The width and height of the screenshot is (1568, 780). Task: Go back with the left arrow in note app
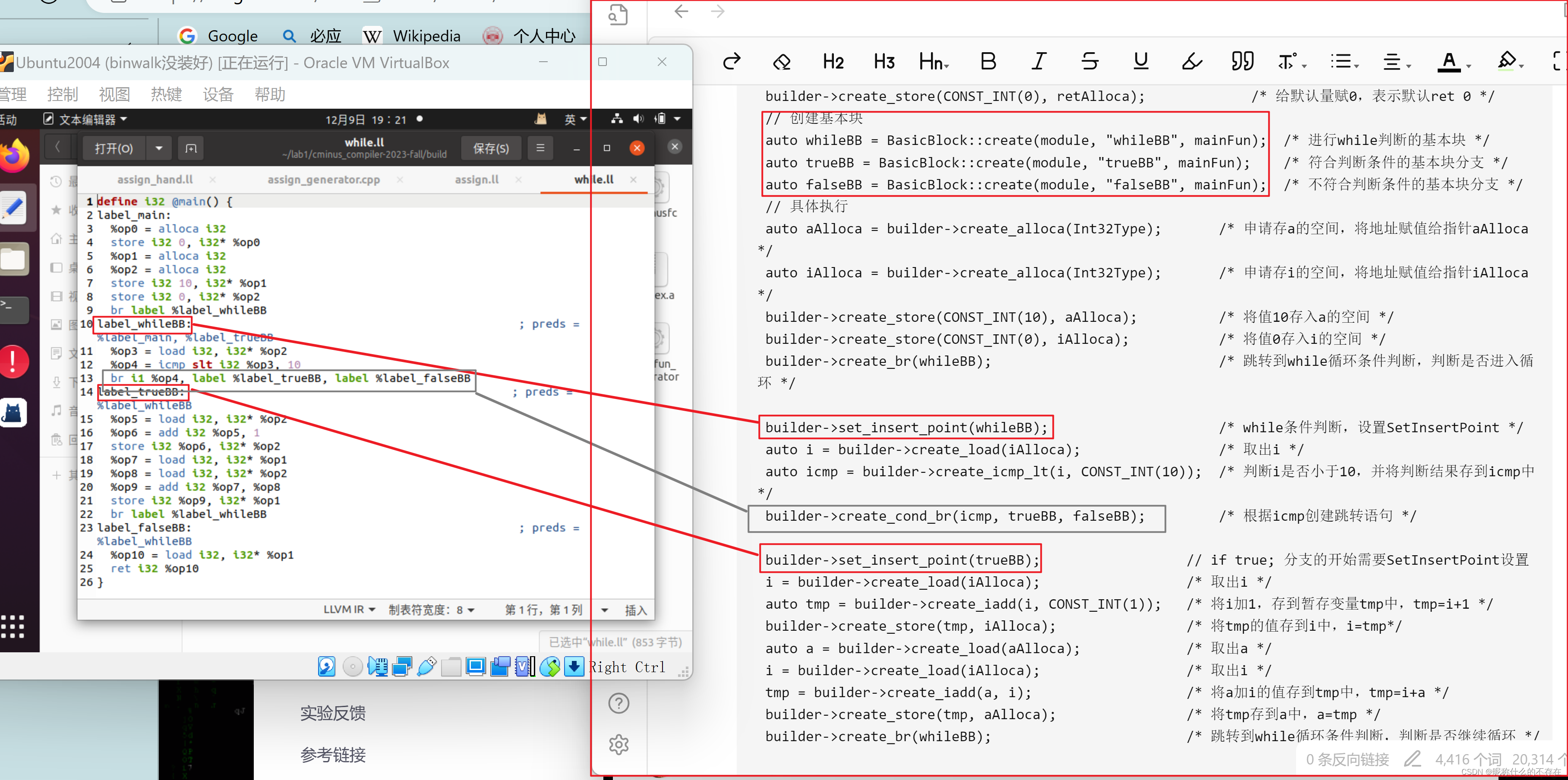point(681,12)
